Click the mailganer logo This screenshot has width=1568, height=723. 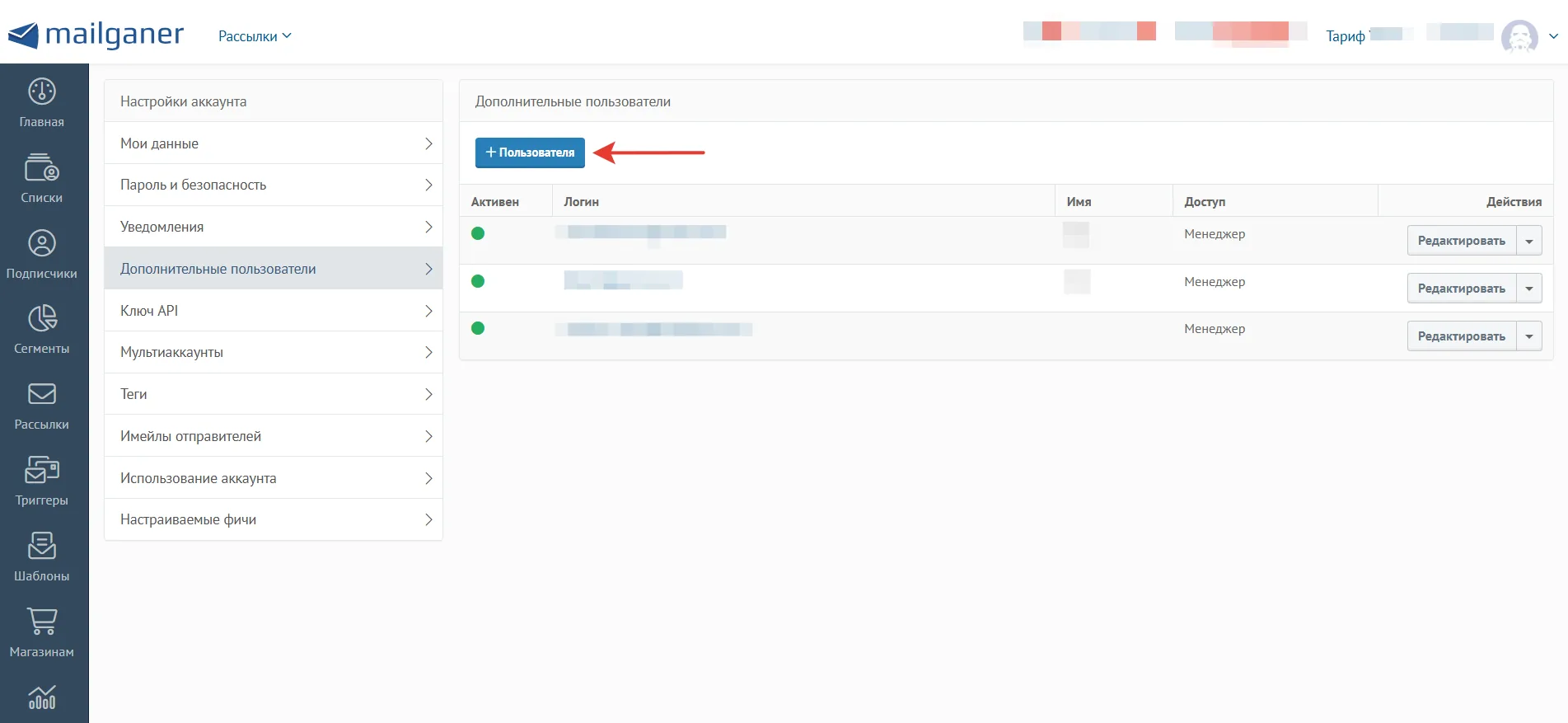[96, 35]
